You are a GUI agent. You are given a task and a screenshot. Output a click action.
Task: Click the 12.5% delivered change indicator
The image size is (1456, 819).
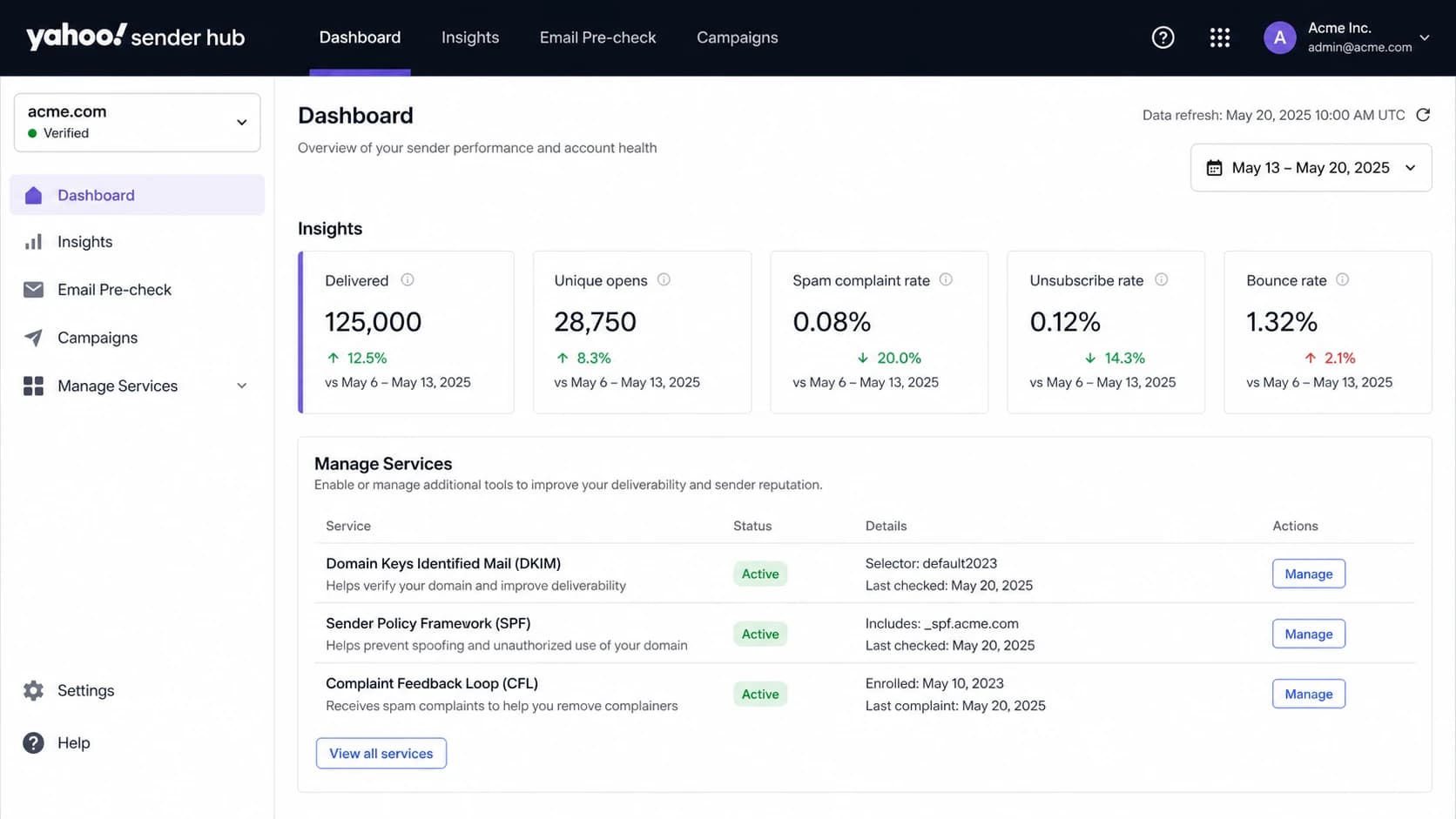[356, 358]
